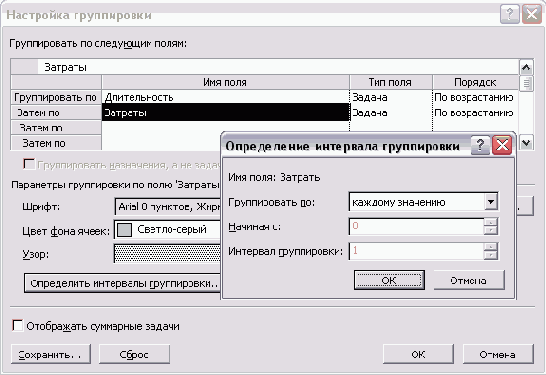Click the Интервал группировки input field

click(x=416, y=251)
